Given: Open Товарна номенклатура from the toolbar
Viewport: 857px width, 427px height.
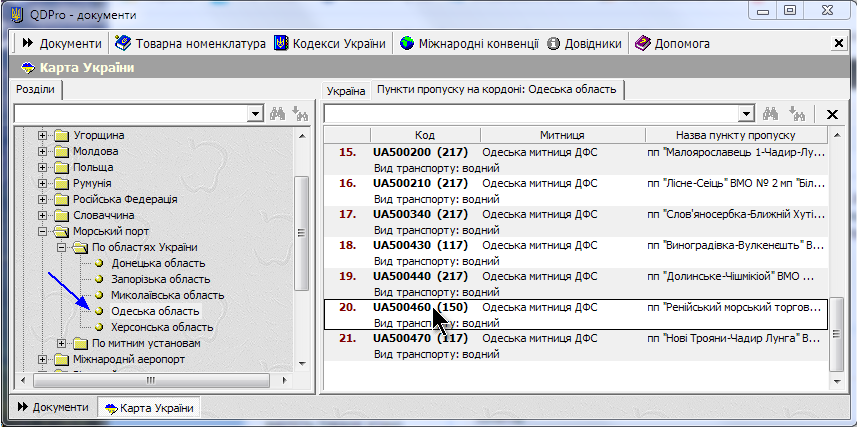Looking at the screenshot, I should pos(190,44).
